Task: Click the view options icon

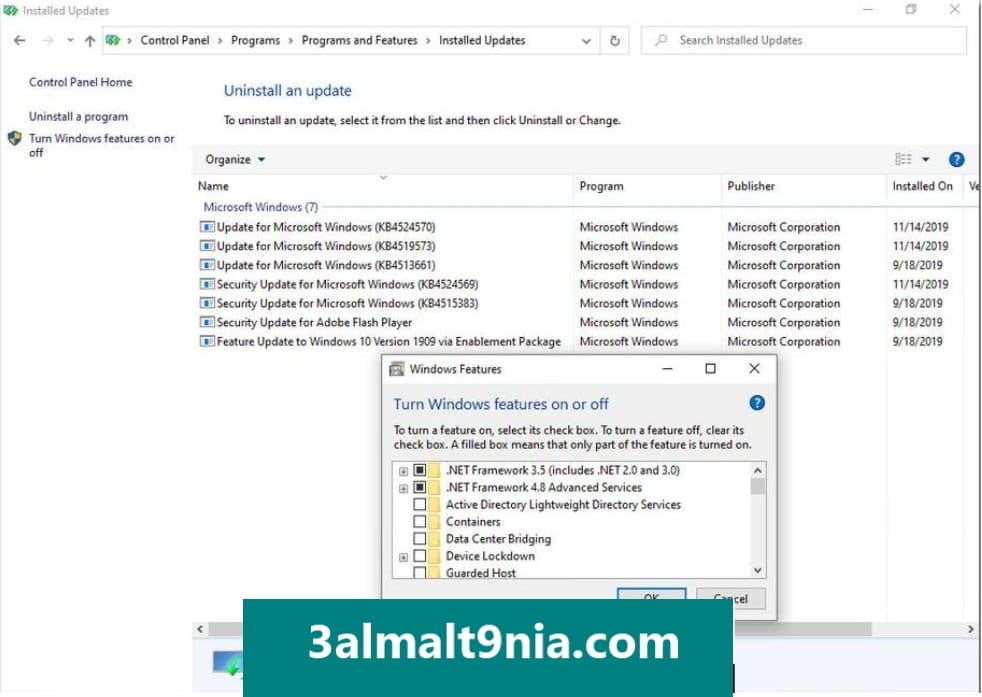Action: [903, 160]
